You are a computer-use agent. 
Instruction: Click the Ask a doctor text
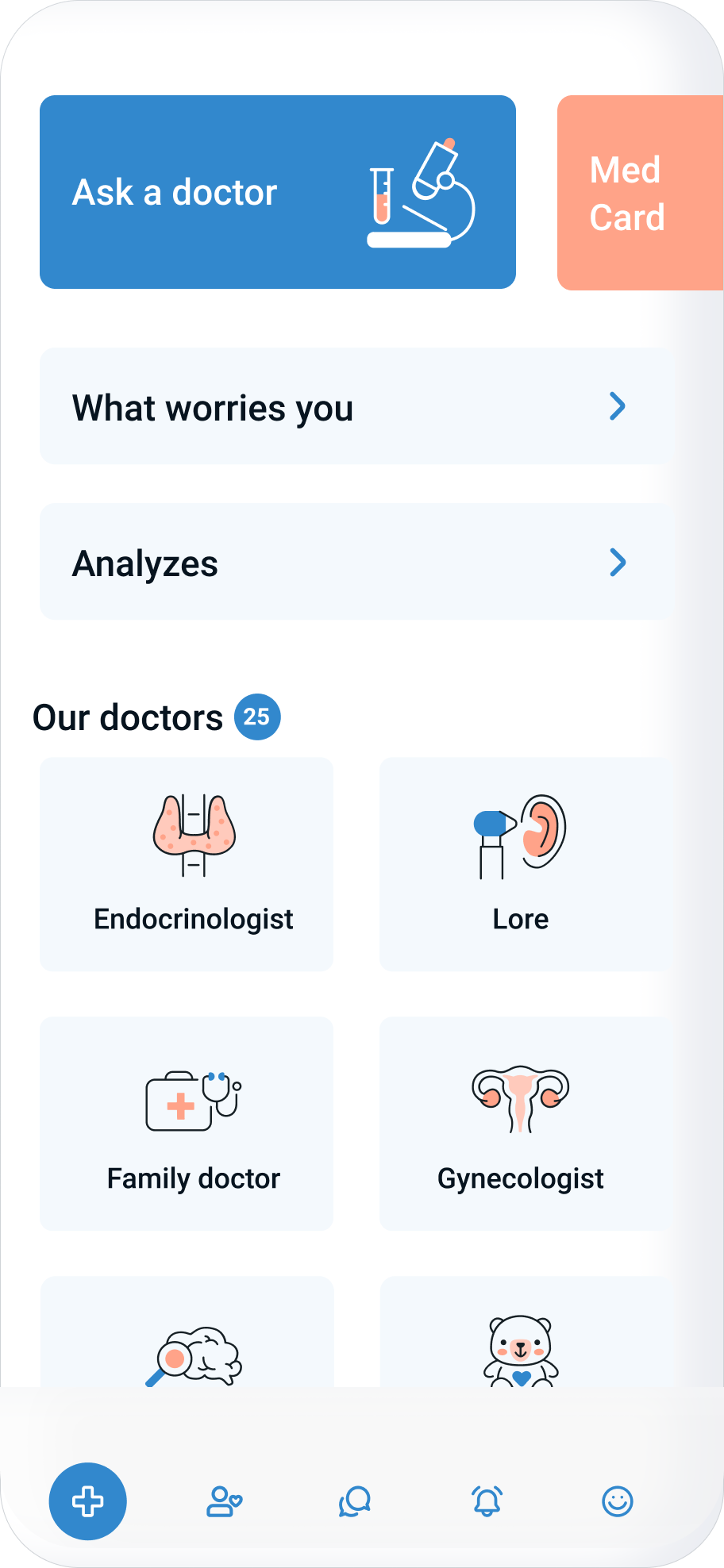175,193
